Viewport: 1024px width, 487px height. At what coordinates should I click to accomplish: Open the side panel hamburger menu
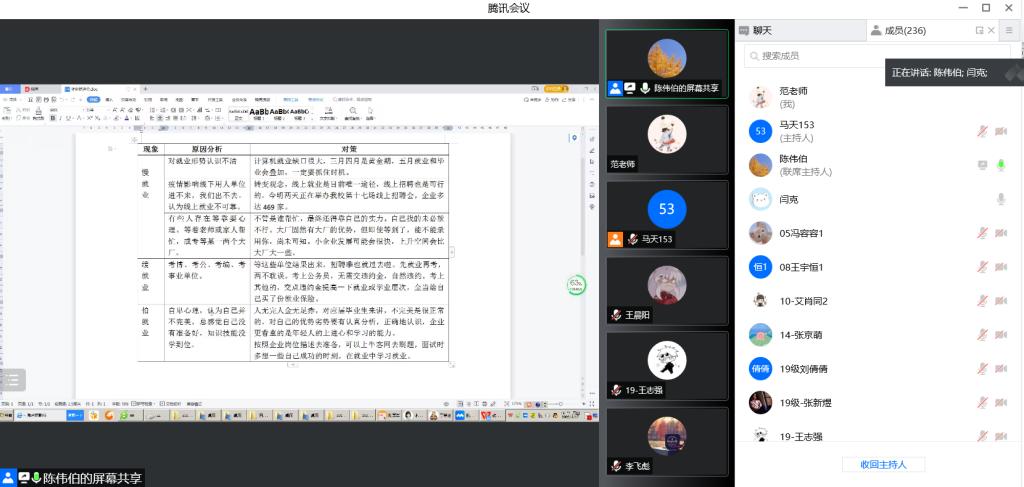pyautogui.click(x=1009, y=31)
